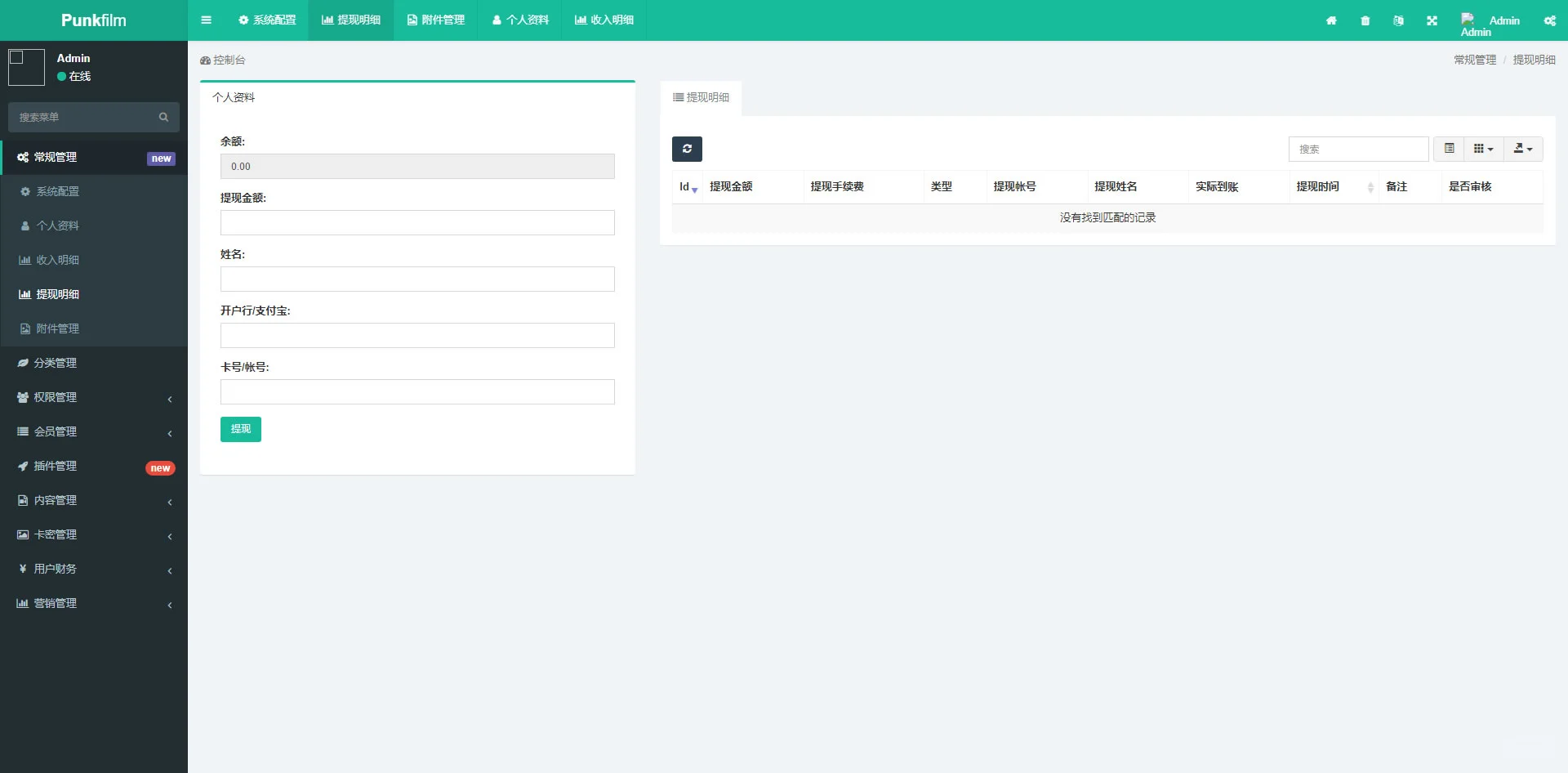Click the 提现 submit button
The height and width of the screenshot is (773, 1568).
(241, 429)
